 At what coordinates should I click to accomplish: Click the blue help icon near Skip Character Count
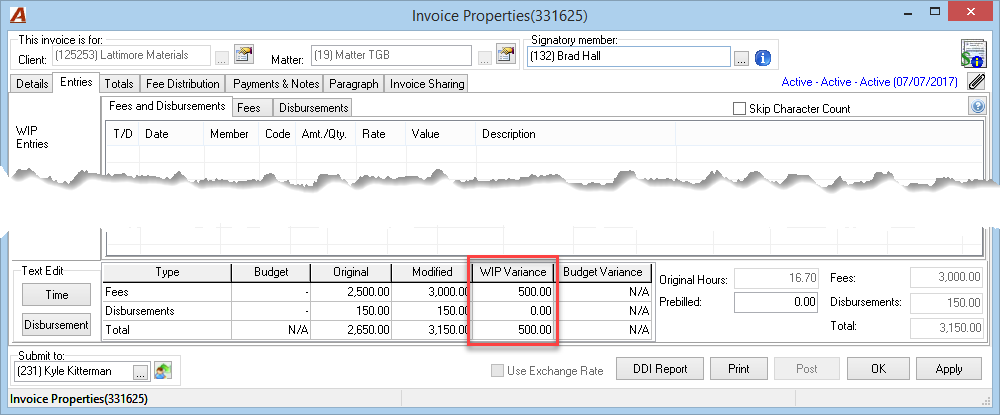pos(976,107)
